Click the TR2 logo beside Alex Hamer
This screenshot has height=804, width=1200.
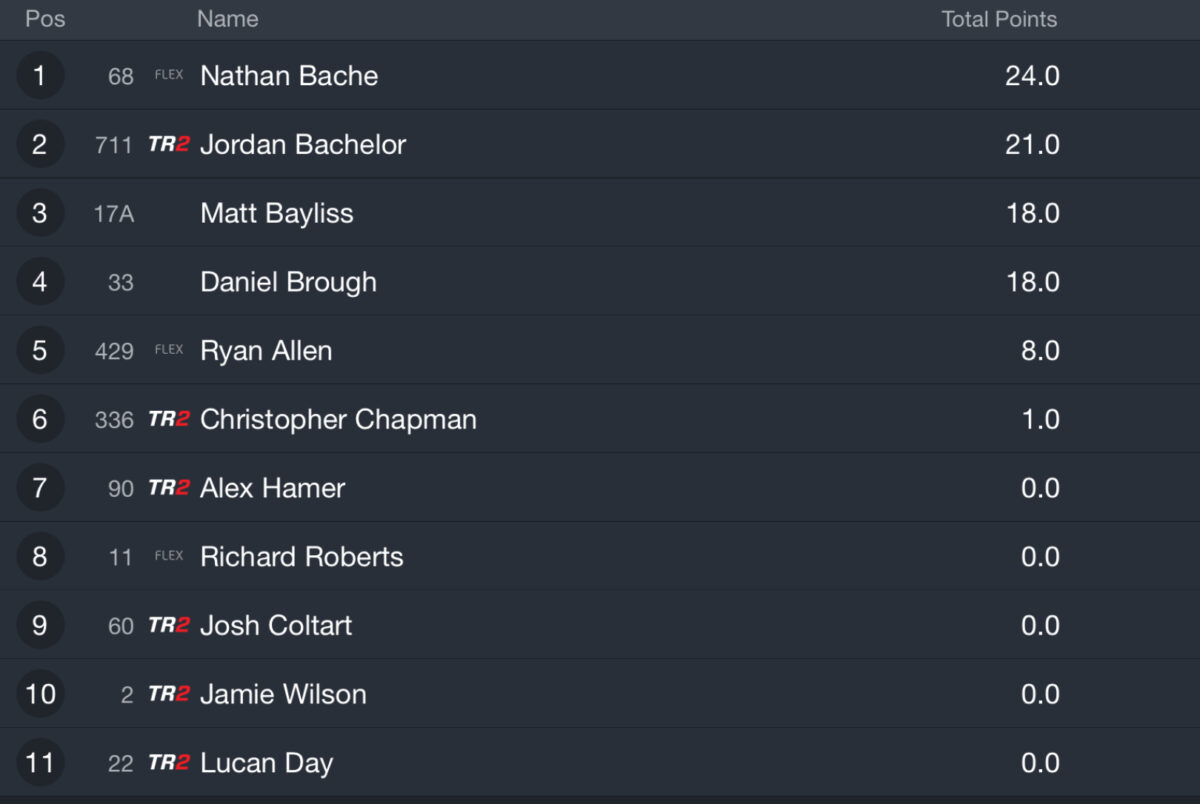(169, 488)
